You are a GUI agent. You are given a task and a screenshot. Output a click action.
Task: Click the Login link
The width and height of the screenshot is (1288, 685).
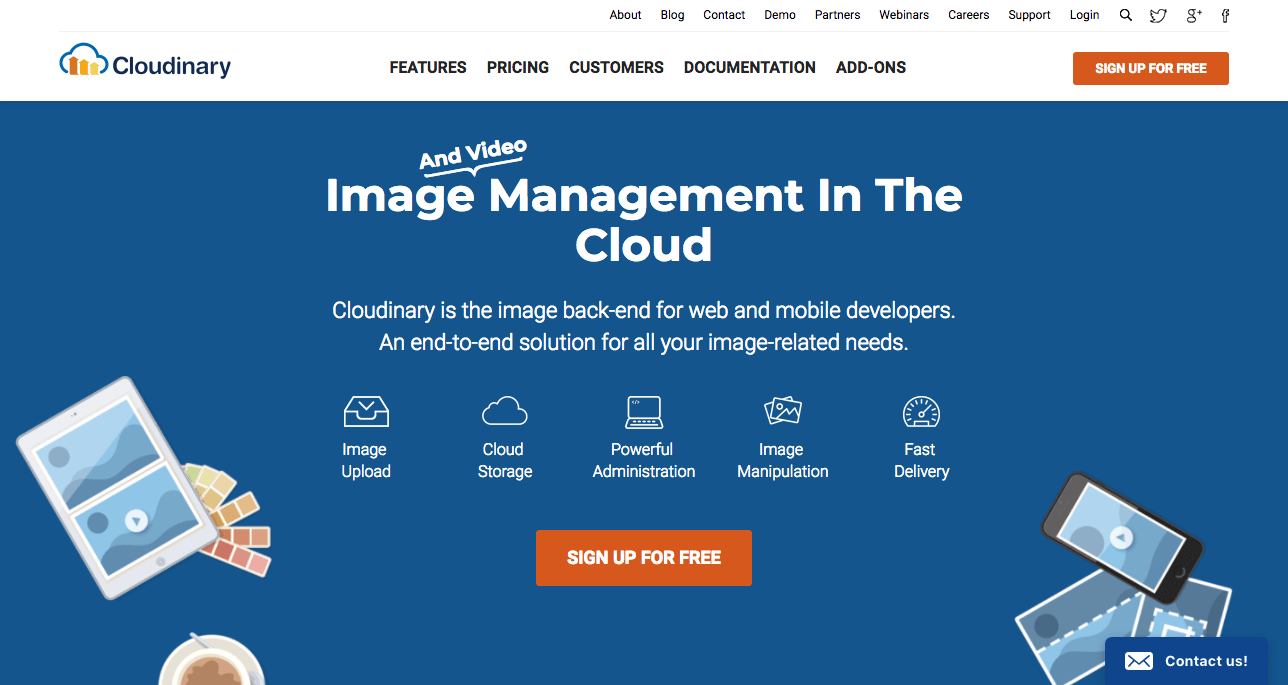click(1084, 15)
